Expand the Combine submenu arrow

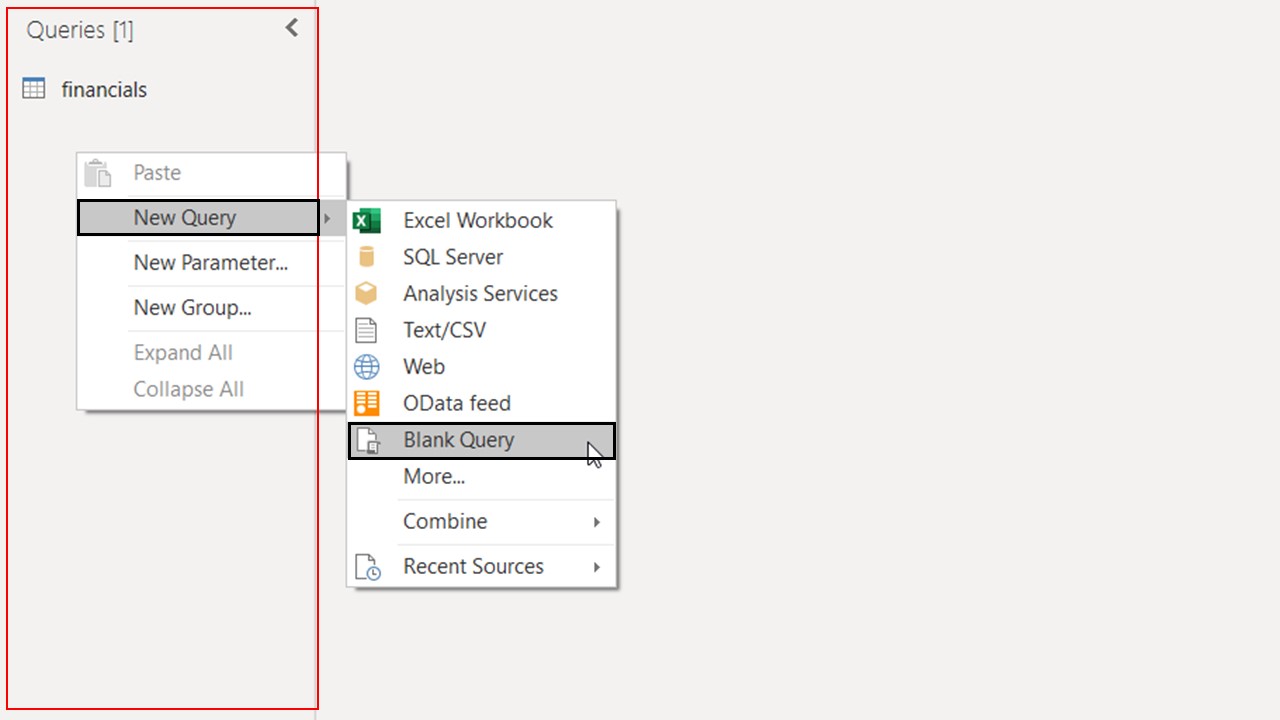tap(597, 522)
